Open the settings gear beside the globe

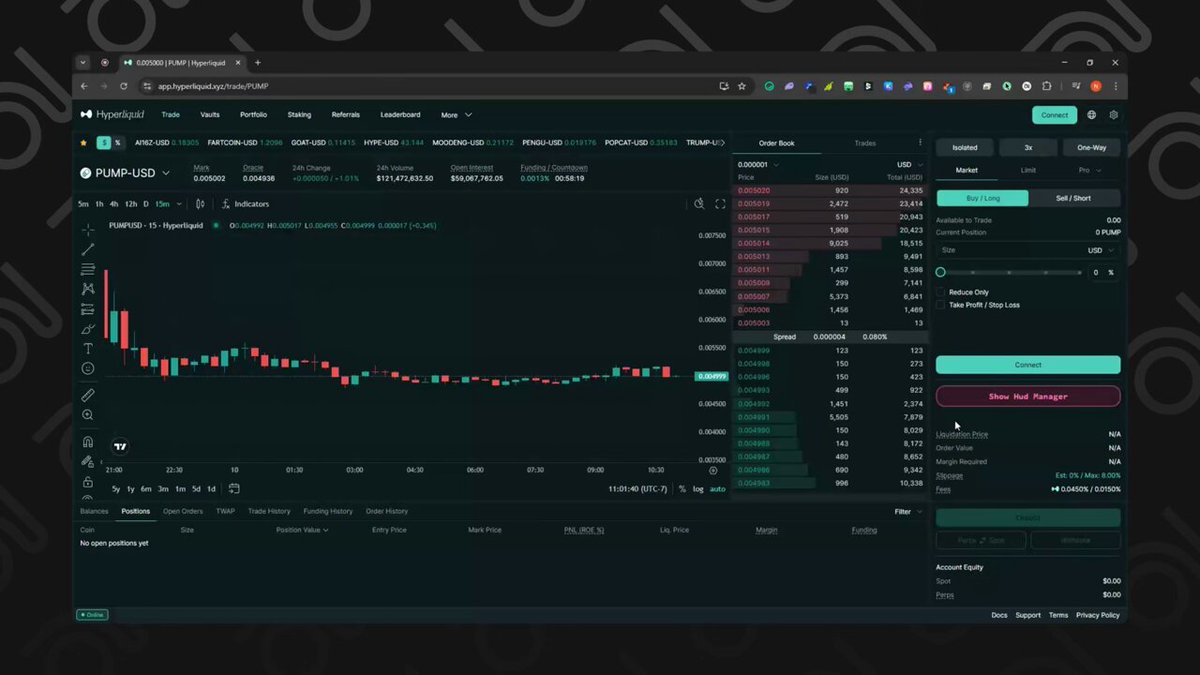[1113, 115]
